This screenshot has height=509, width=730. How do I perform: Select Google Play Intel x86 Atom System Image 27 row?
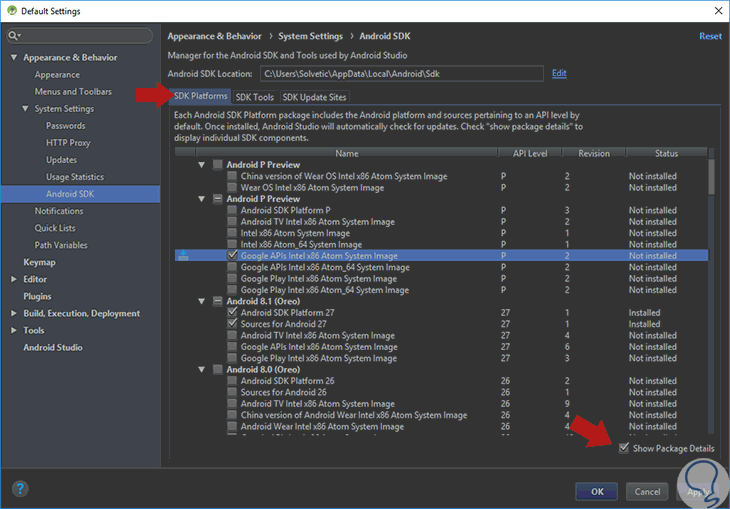tap(441, 358)
